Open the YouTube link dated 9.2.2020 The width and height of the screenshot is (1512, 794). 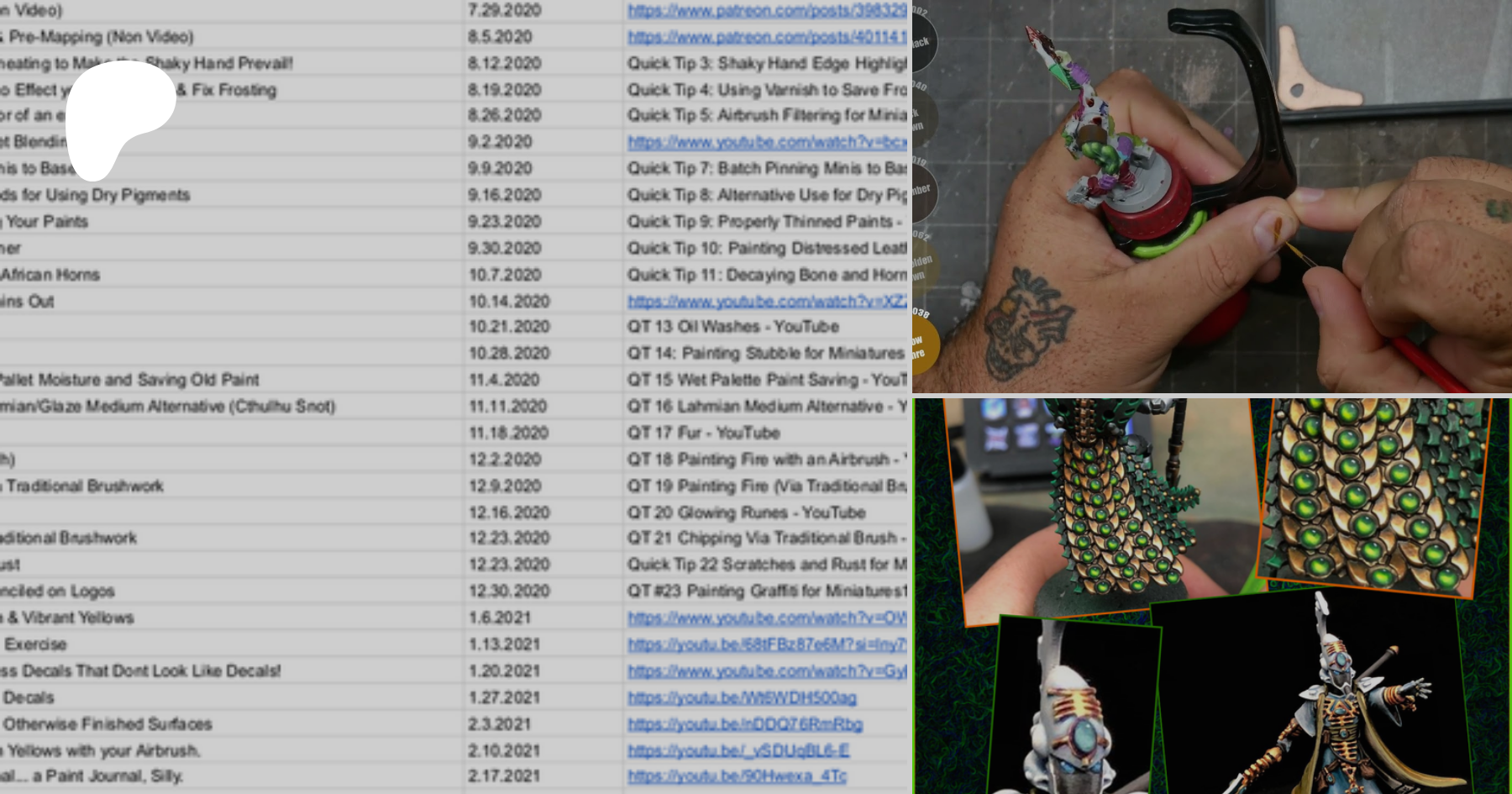766,142
